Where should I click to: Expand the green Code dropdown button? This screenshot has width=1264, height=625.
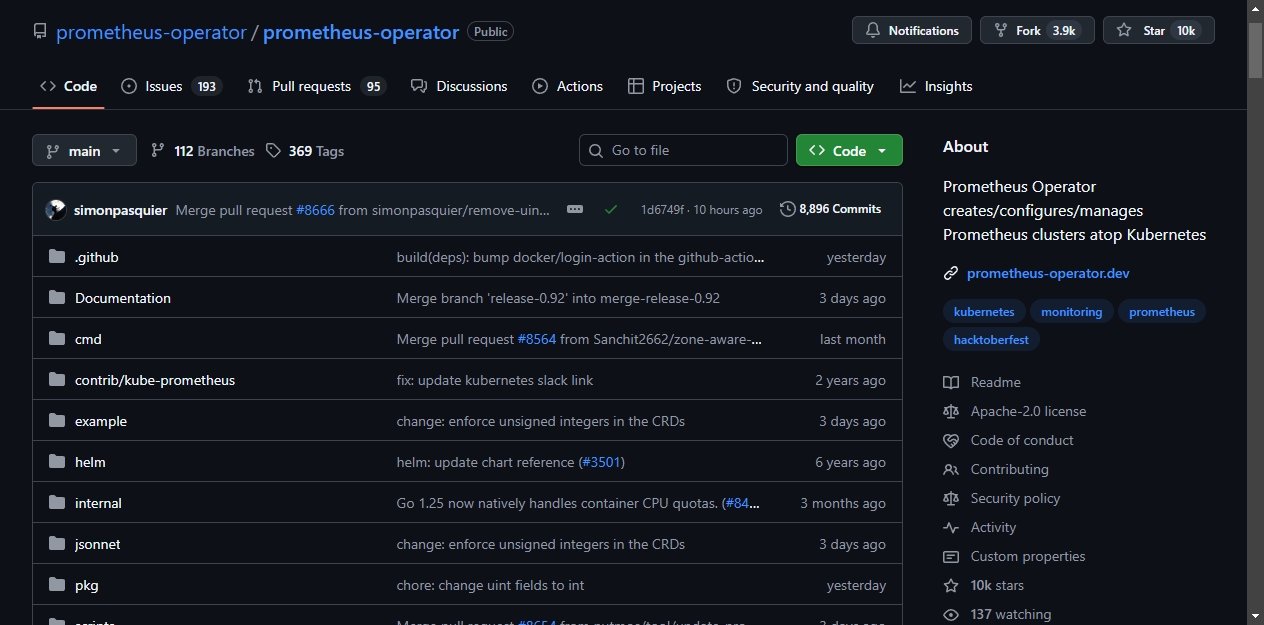(849, 150)
